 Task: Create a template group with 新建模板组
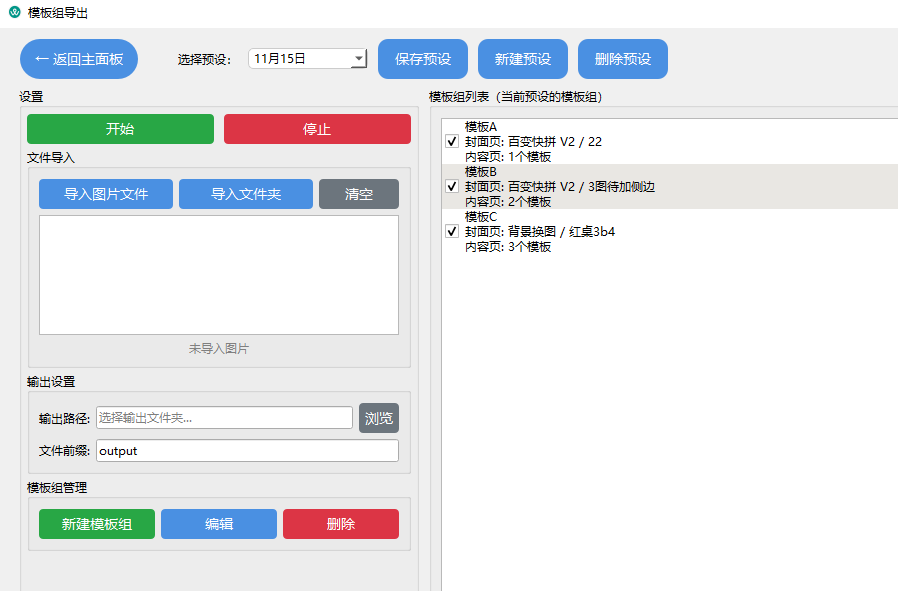[96, 523]
